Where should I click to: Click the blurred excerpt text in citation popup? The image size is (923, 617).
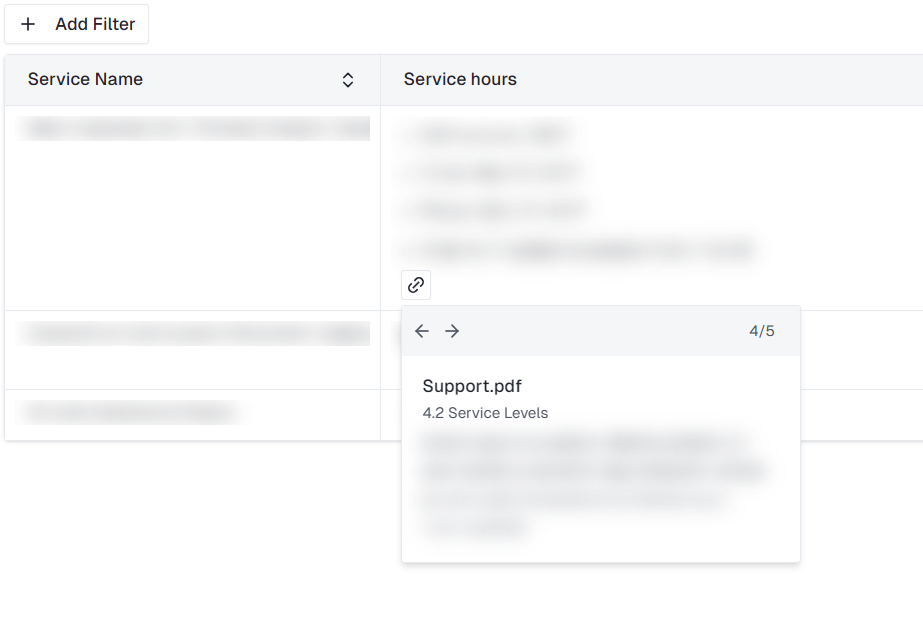click(590, 484)
